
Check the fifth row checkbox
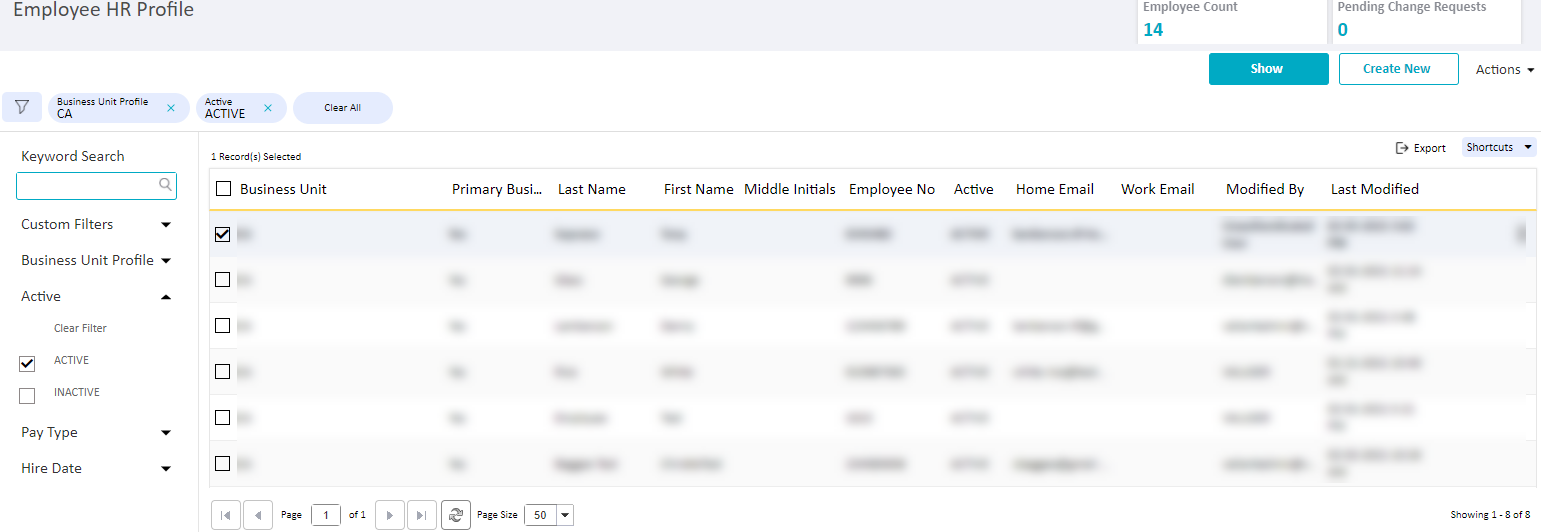tap(223, 417)
